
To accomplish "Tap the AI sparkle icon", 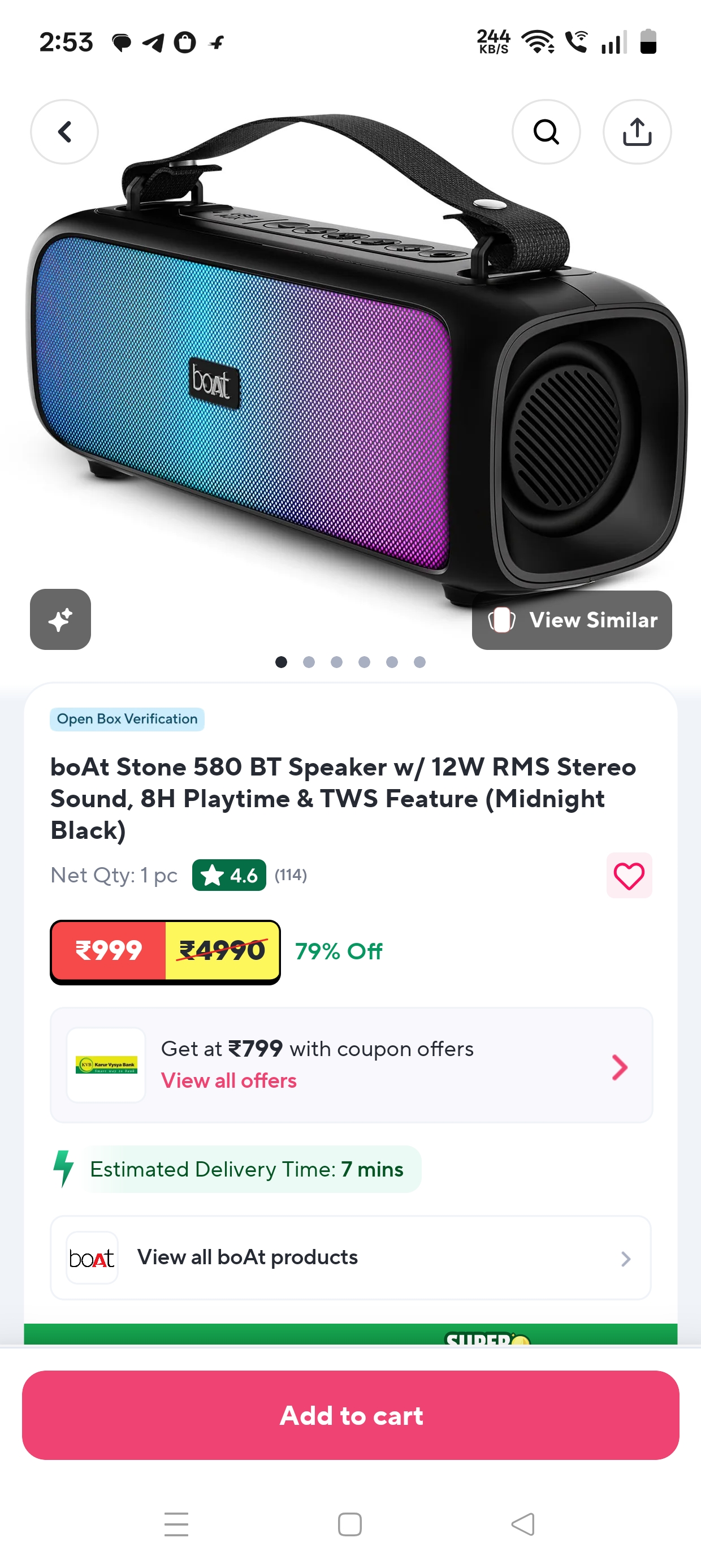I will tap(60, 619).
